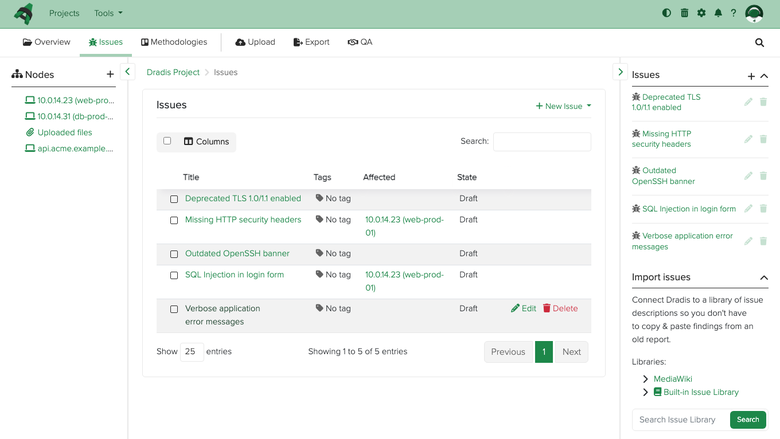The width and height of the screenshot is (780, 439).
Task: Add a new node with plus icon
Action: pyautogui.click(x=110, y=74)
